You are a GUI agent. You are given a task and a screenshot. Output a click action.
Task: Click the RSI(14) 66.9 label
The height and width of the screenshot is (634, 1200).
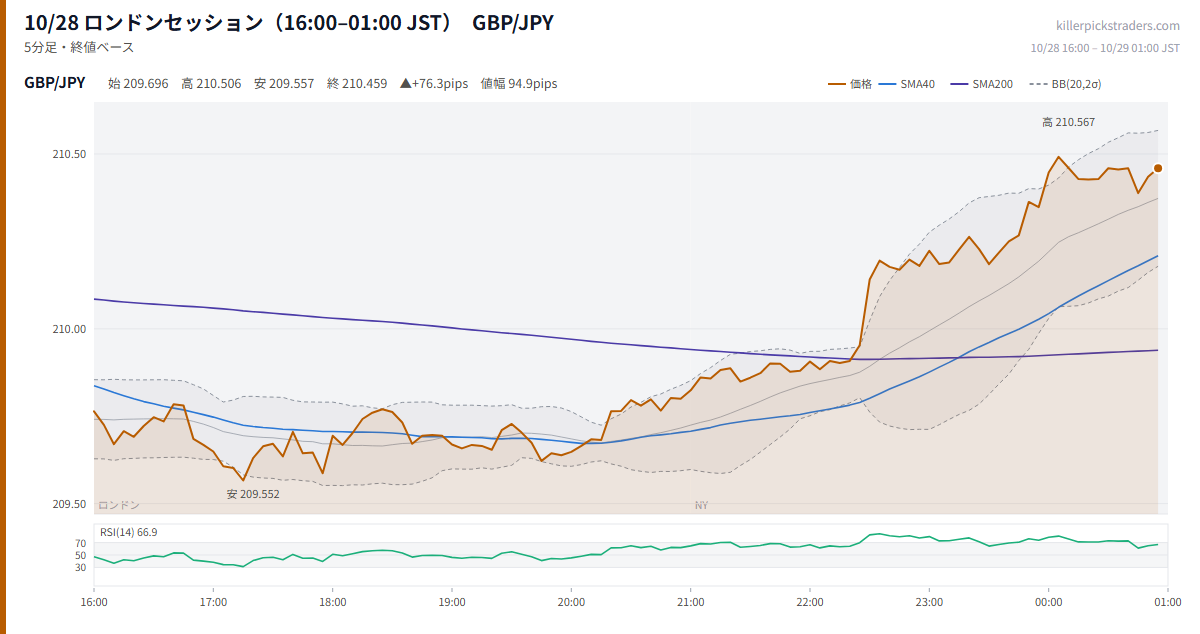(x=128, y=532)
